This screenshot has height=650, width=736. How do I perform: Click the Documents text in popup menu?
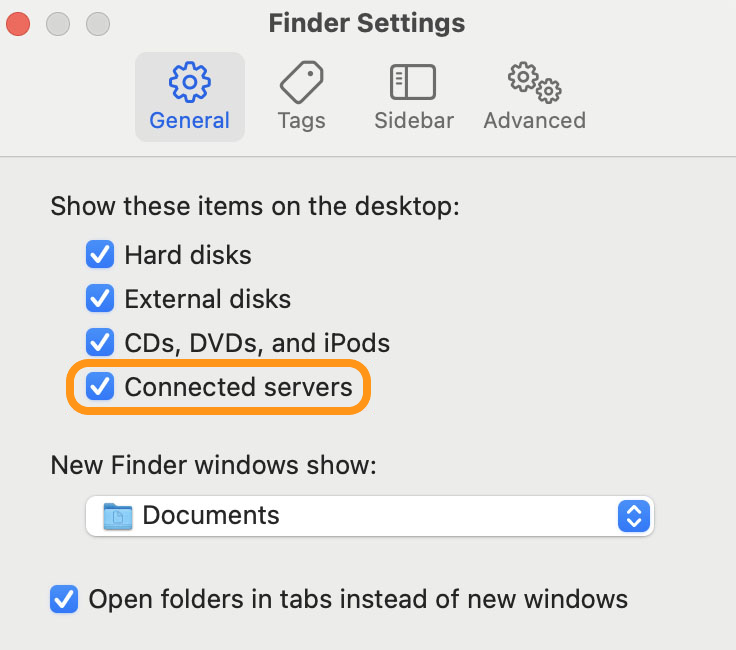211,515
